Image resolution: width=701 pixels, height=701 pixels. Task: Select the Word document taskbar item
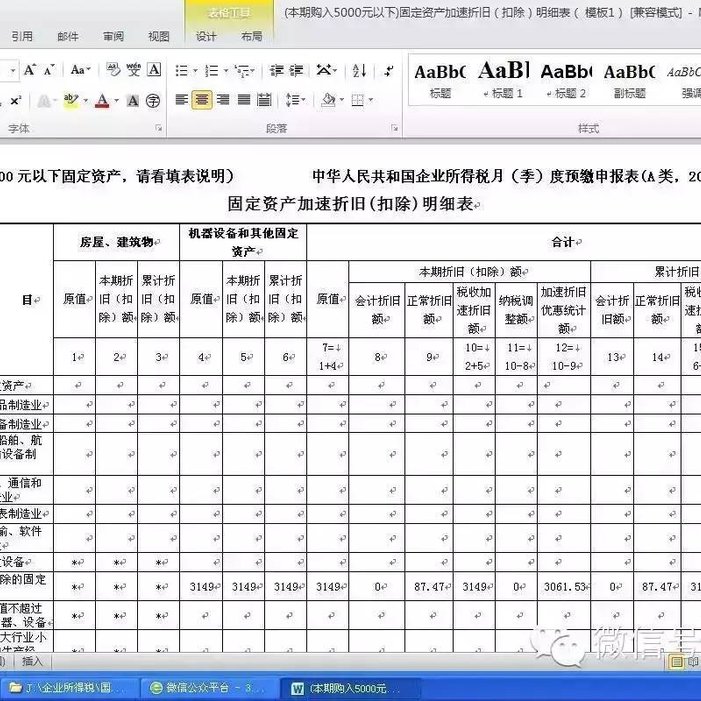click(349, 688)
